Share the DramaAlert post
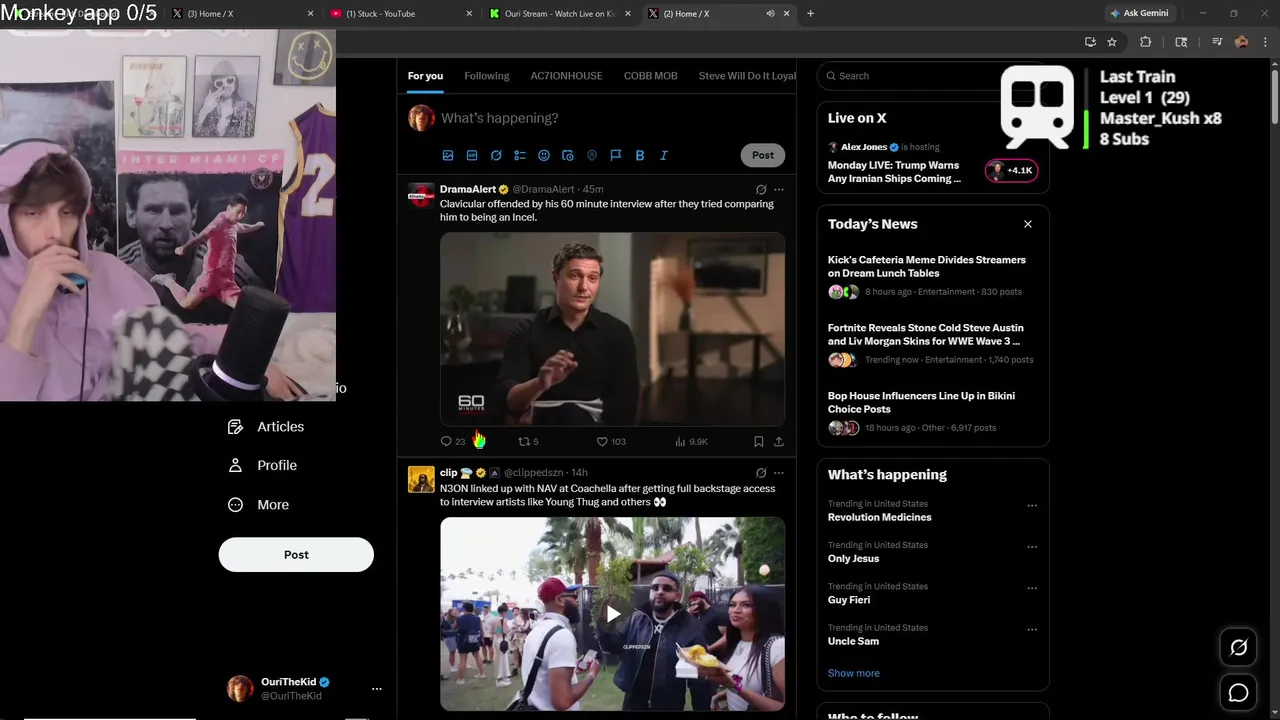 pyautogui.click(x=779, y=441)
